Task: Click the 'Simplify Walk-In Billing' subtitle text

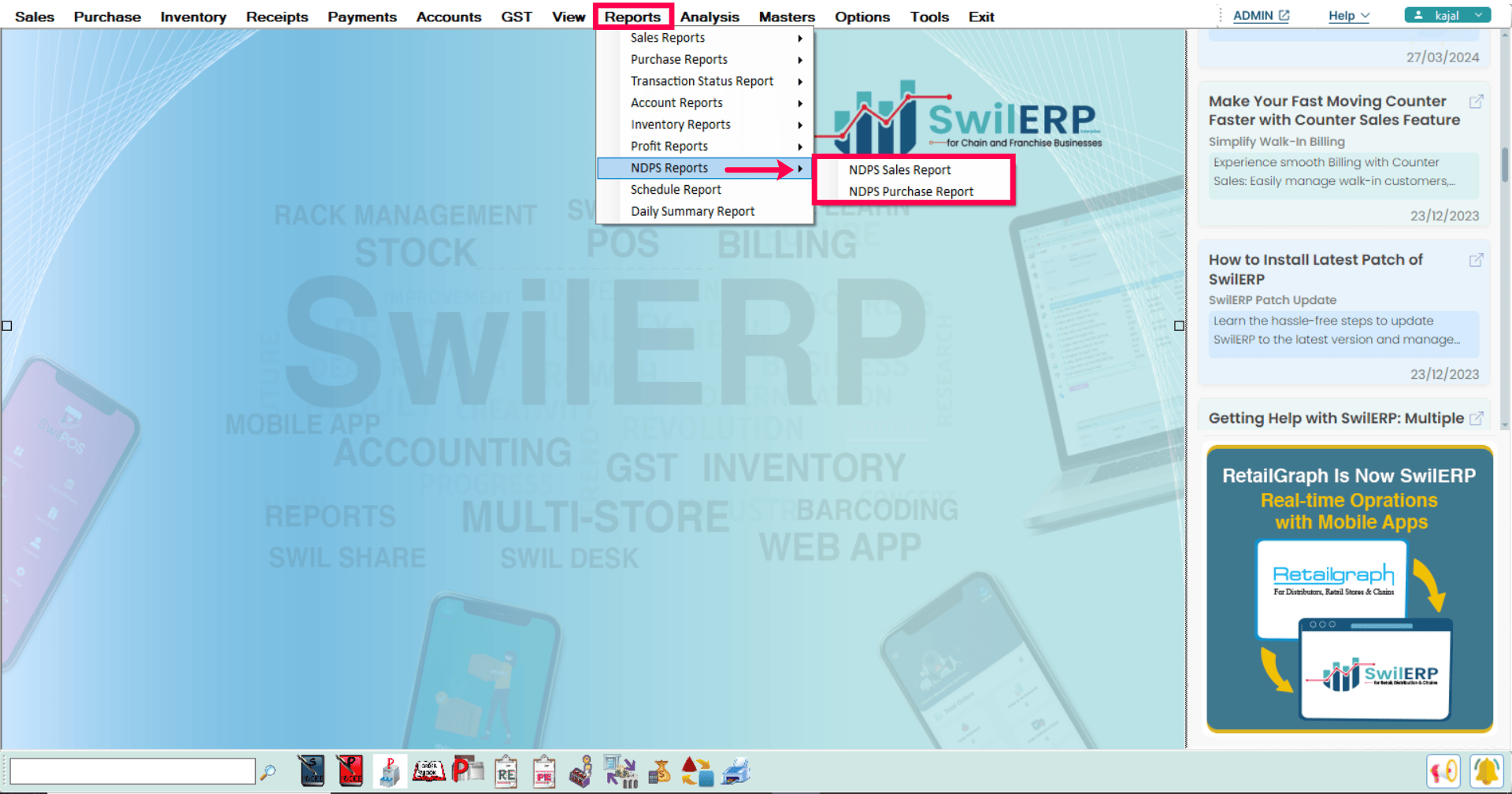Action: pyautogui.click(x=1277, y=142)
